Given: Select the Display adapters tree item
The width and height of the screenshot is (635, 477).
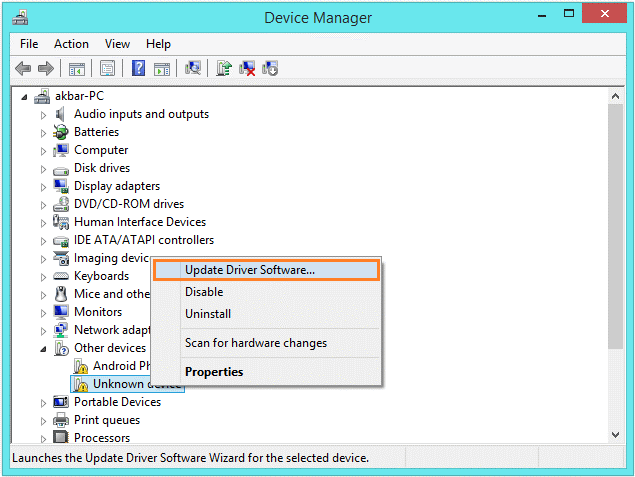Looking at the screenshot, I should (116, 186).
